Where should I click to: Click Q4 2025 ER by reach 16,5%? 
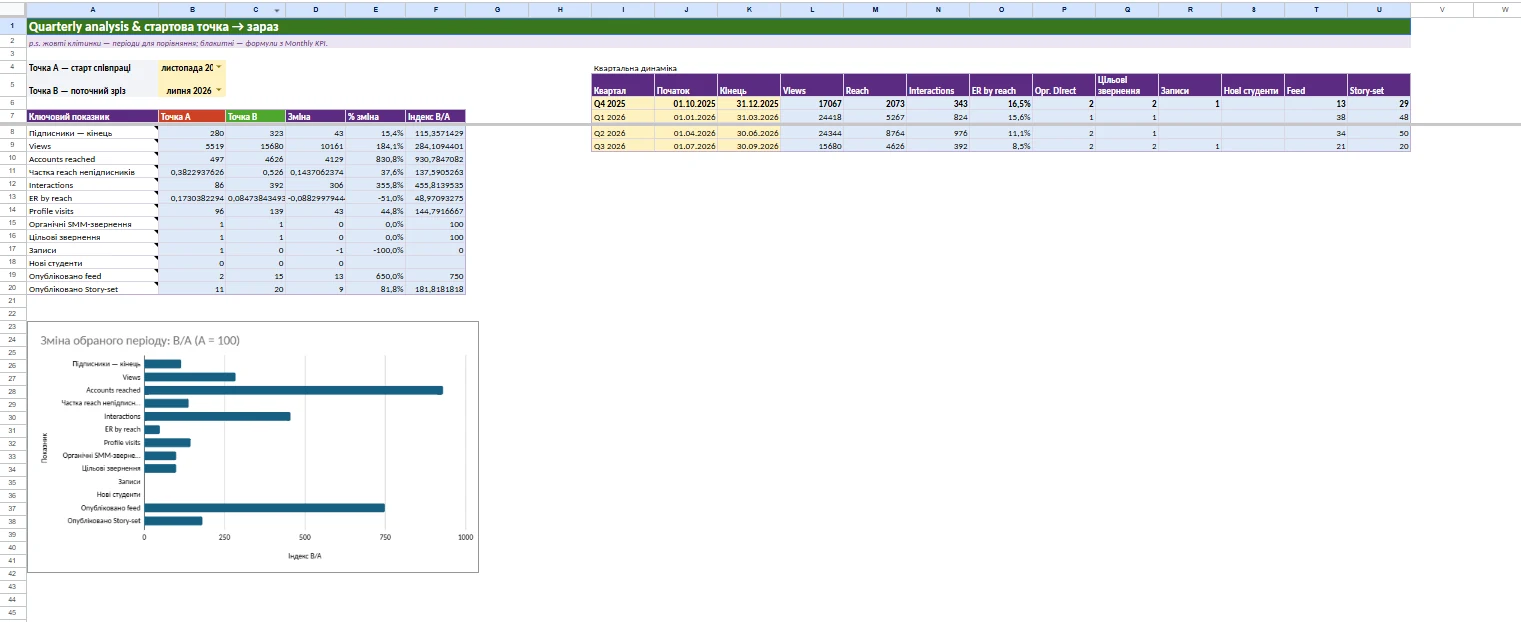pos(1001,104)
